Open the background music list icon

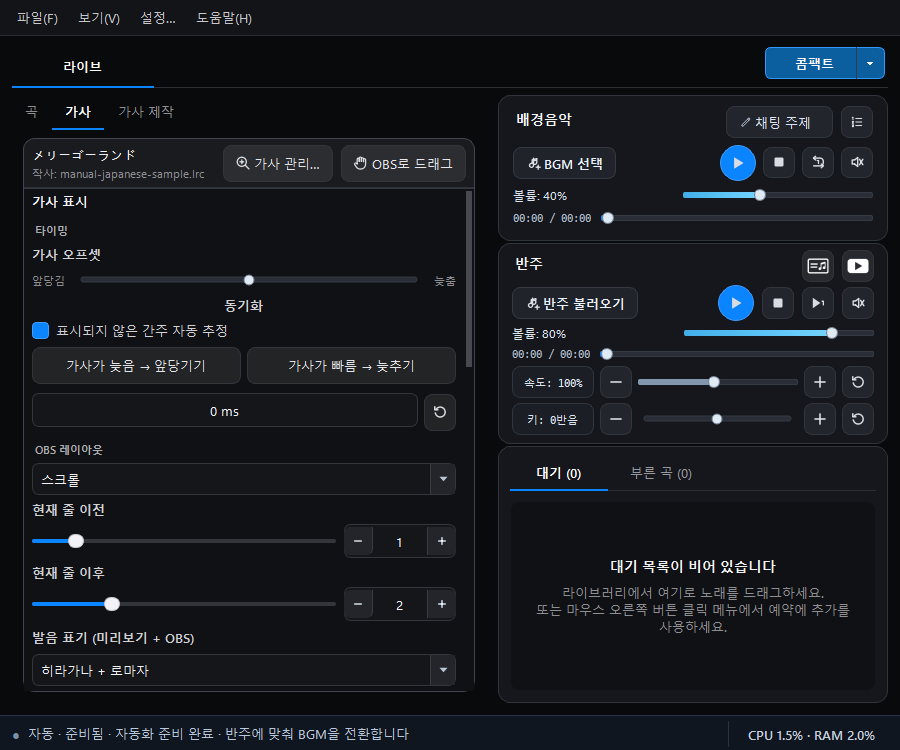857,122
